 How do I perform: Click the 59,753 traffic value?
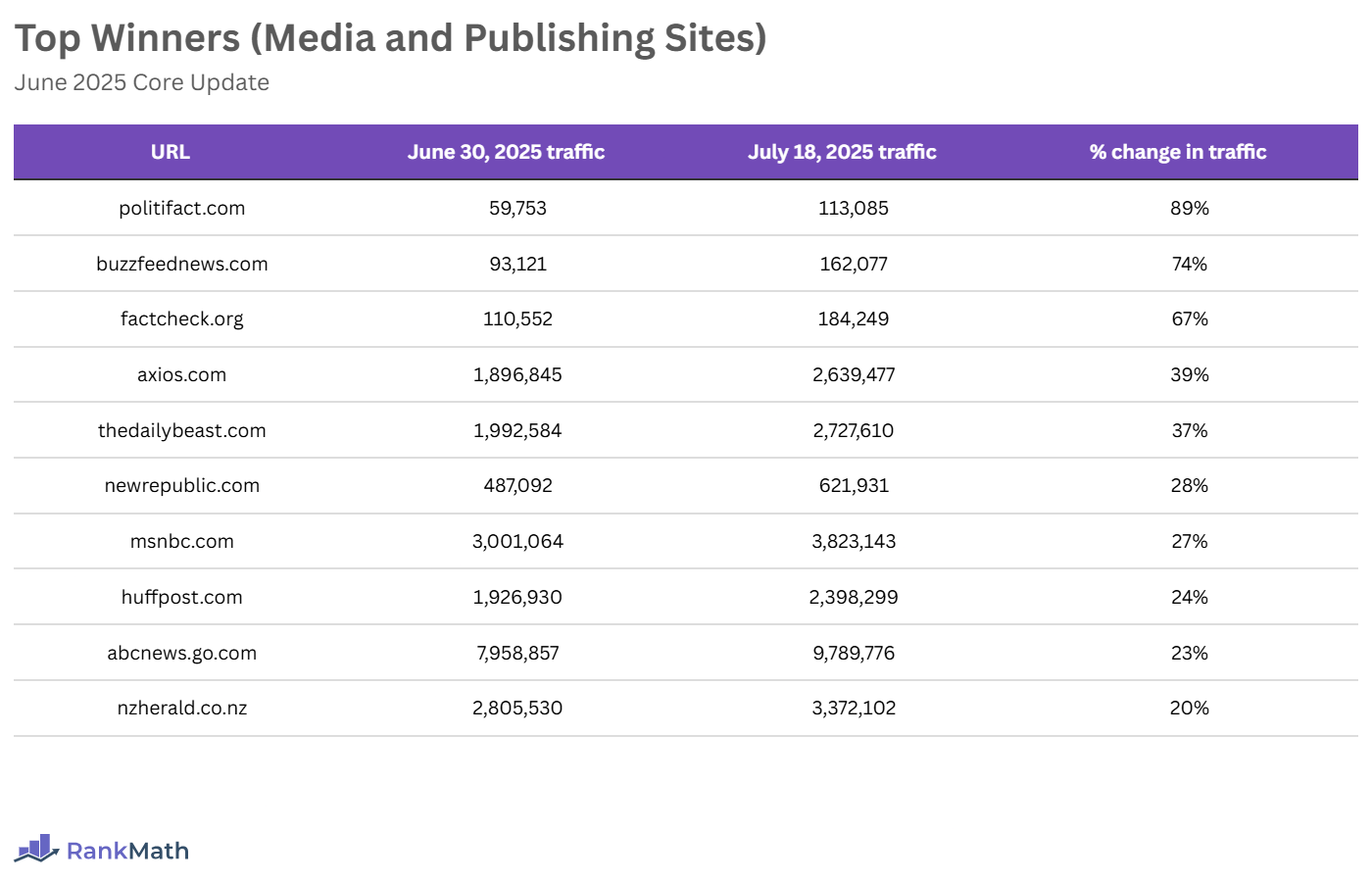click(x=517, y=208)
